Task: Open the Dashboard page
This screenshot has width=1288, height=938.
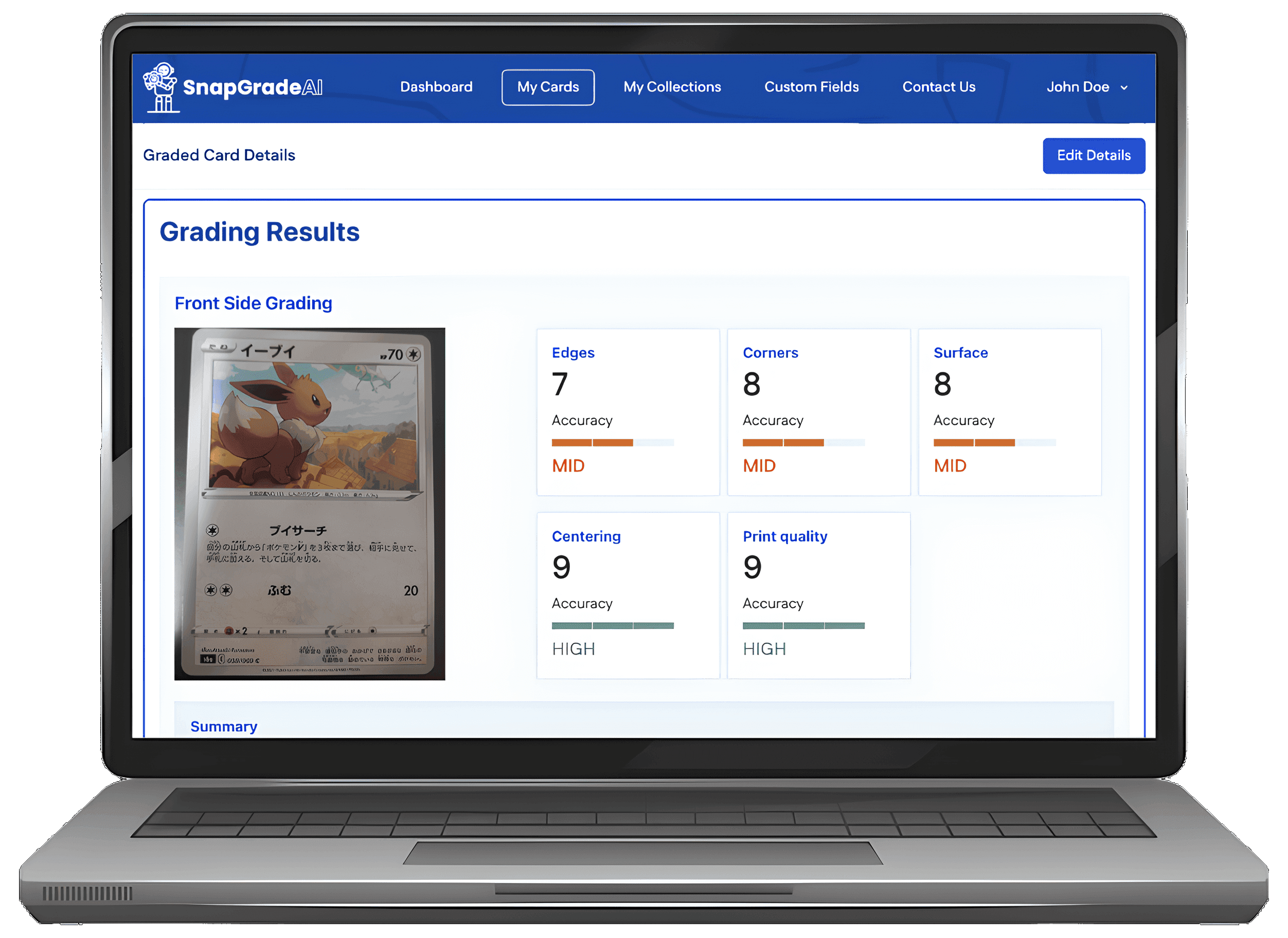Action: 436,87
